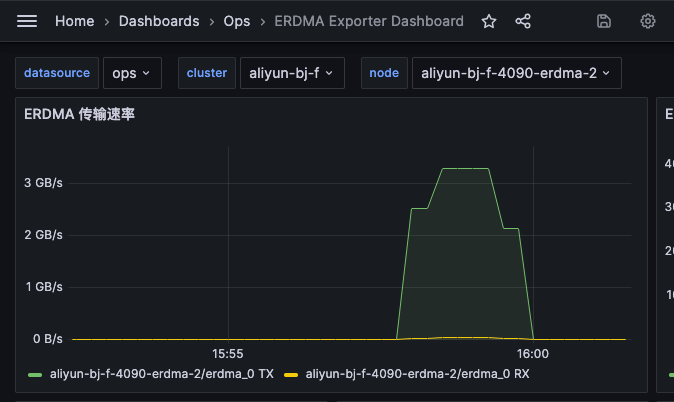Click the datasource variable label
Image resolution: width=674 pixels, height=402 pixels.
[57, 73]
